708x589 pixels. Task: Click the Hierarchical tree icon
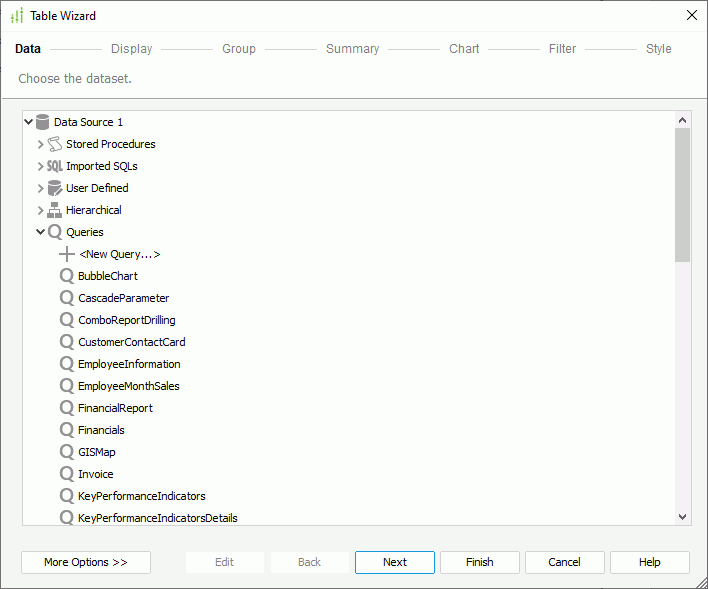[x=55, y=210]
